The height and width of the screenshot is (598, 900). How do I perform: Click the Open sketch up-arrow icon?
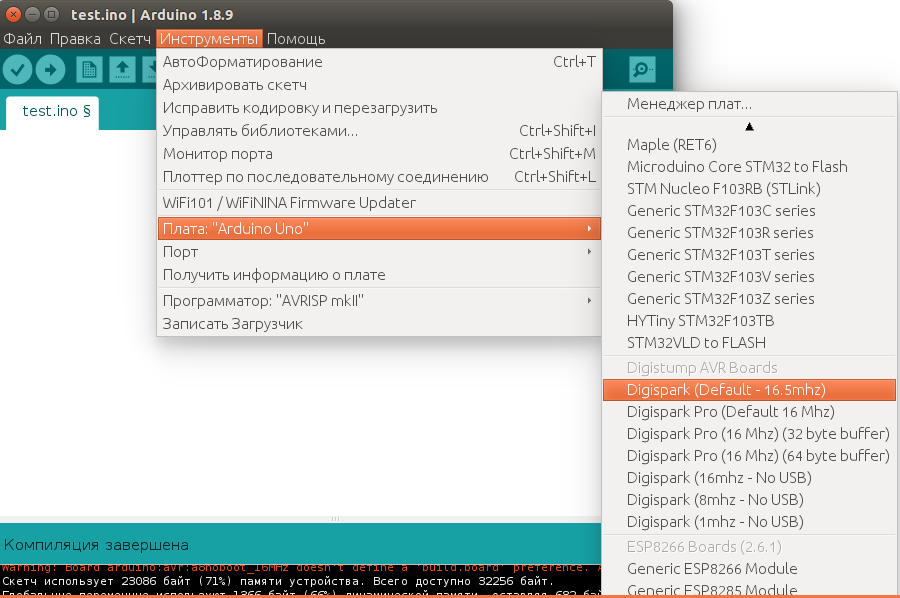tap(122, 69)
